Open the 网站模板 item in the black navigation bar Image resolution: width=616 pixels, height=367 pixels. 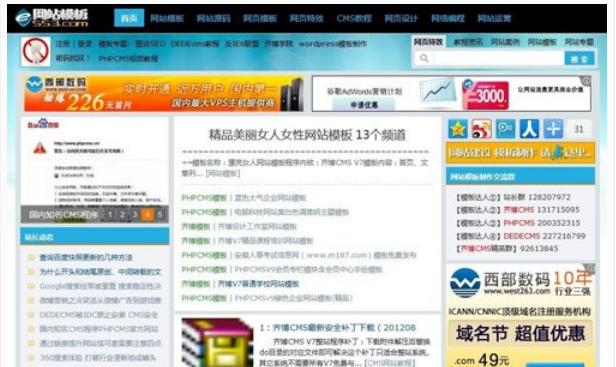[x=167, y=18]
